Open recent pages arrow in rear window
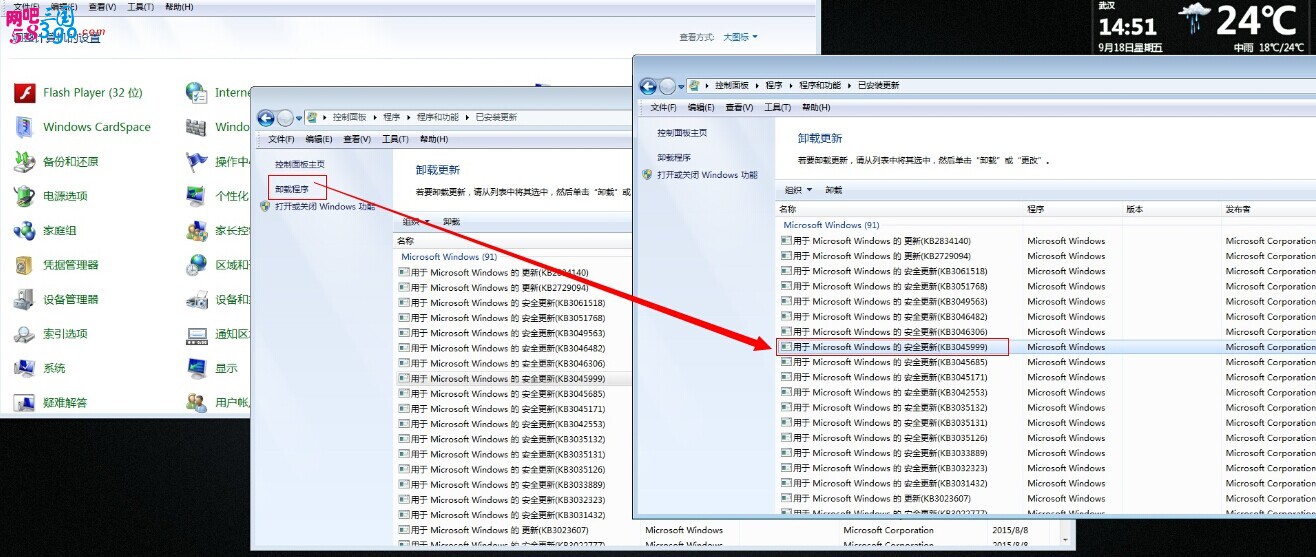1316x557 pixels. (298, 118)
